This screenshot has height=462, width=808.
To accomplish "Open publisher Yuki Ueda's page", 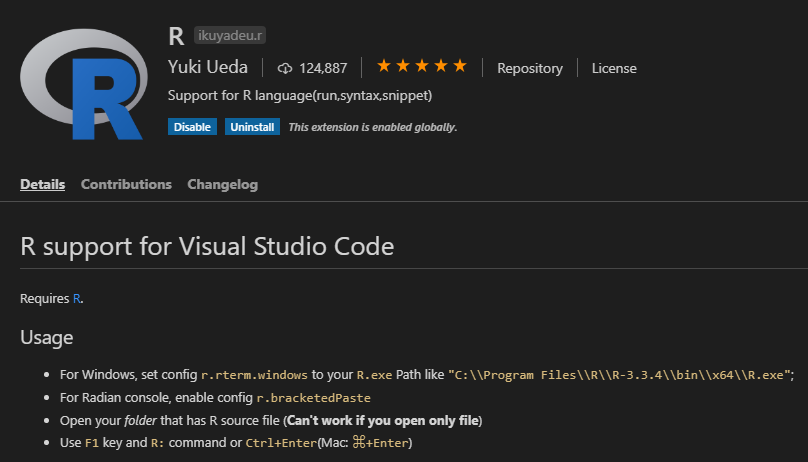I will [209, 68].
